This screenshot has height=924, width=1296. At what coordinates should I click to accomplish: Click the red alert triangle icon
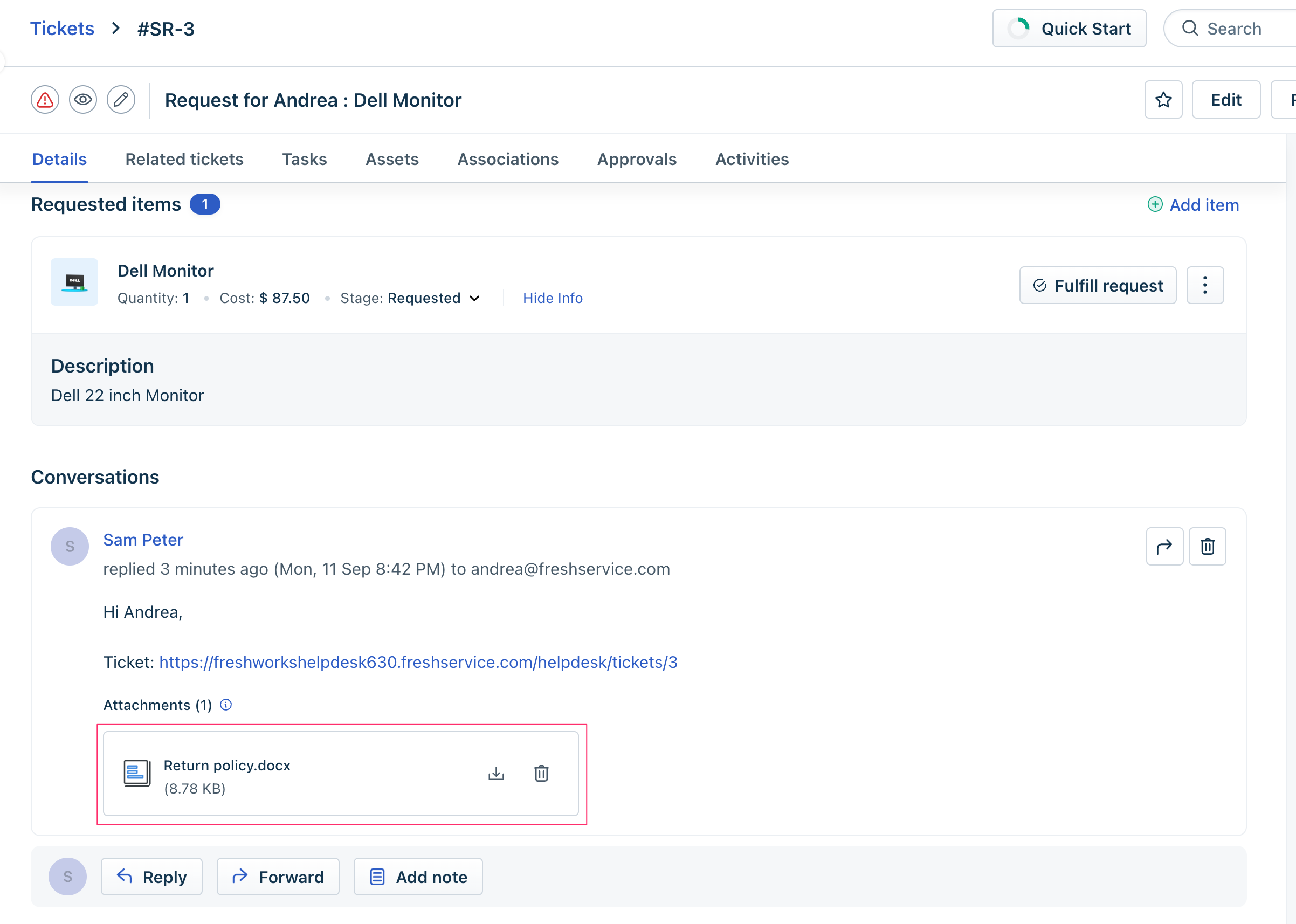45,100
